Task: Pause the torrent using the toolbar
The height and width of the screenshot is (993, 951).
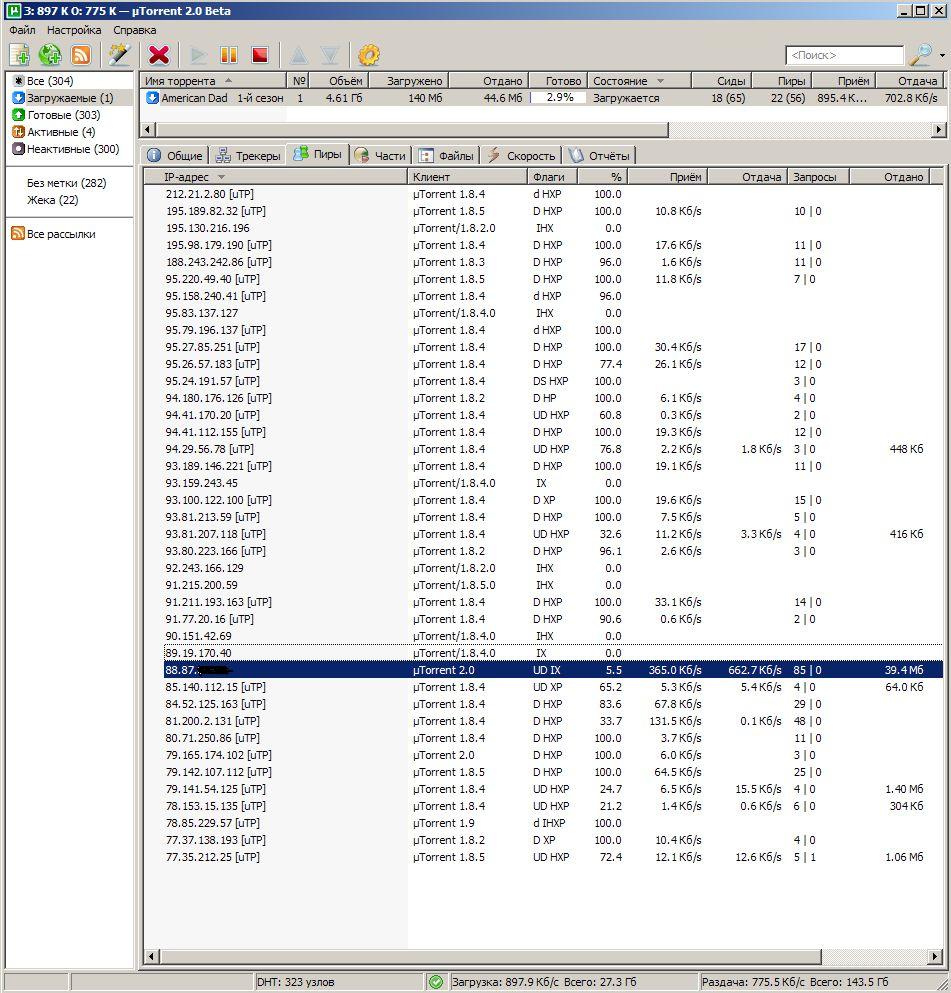Action: coord(229,55)
